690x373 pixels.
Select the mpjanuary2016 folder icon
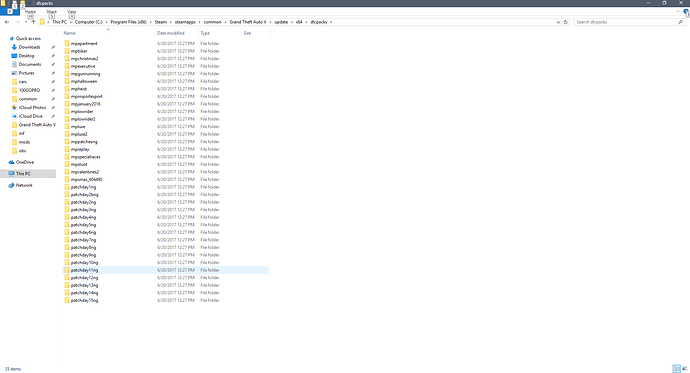point(67,104)
